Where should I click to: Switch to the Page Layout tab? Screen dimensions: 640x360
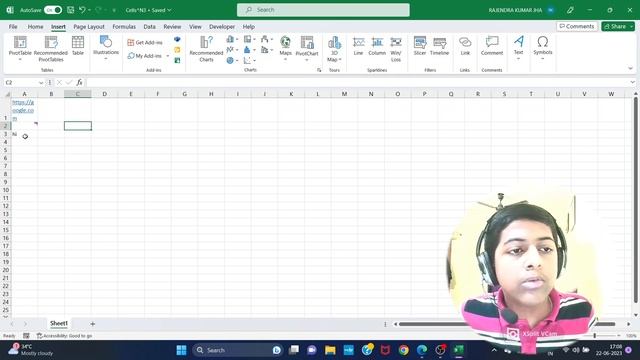89,27
